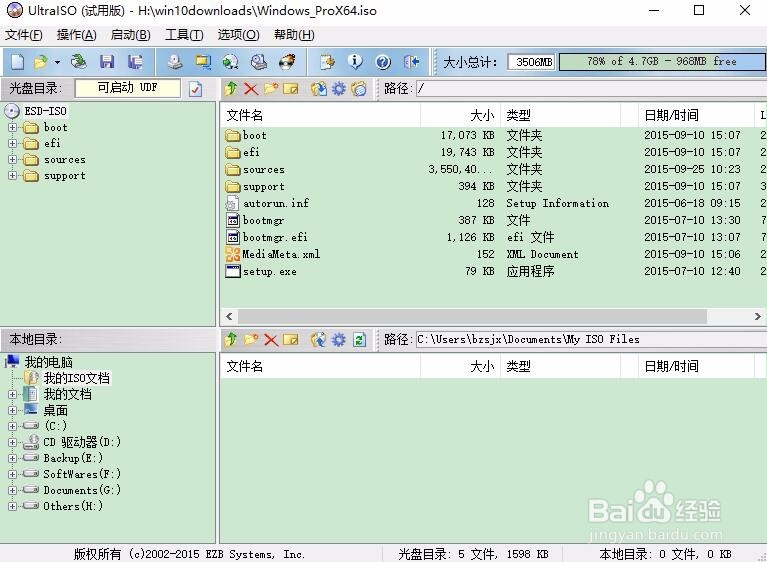Open the 选项(O) menu

(x=238, y=35)
